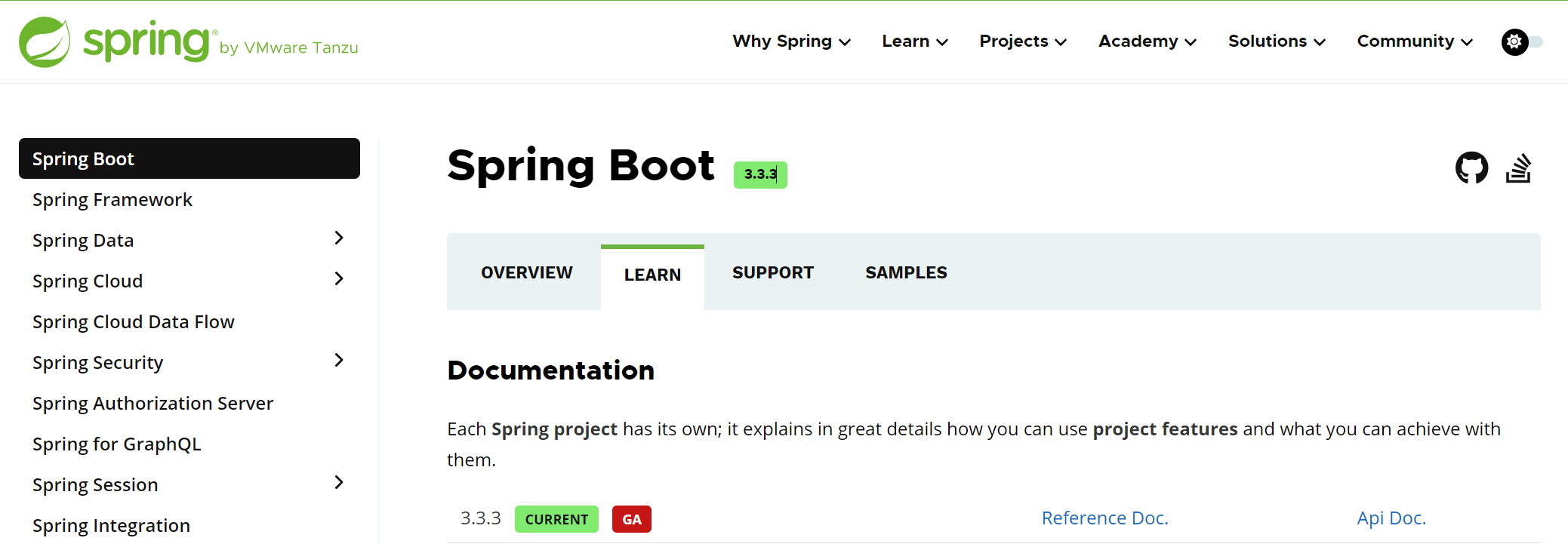The image size is (1568, 544).
Task: Click the 'by VMware Tanzu' logo text
Action: coord(289,48)
